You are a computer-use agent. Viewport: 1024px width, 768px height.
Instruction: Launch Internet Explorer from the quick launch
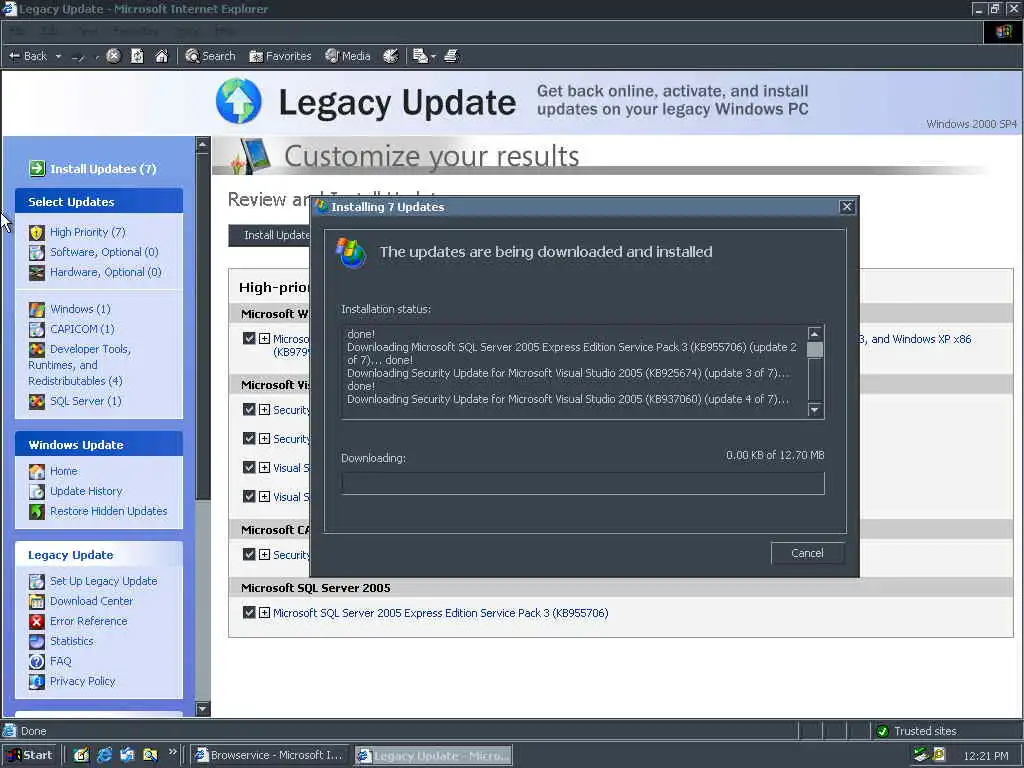pos(104,755)
